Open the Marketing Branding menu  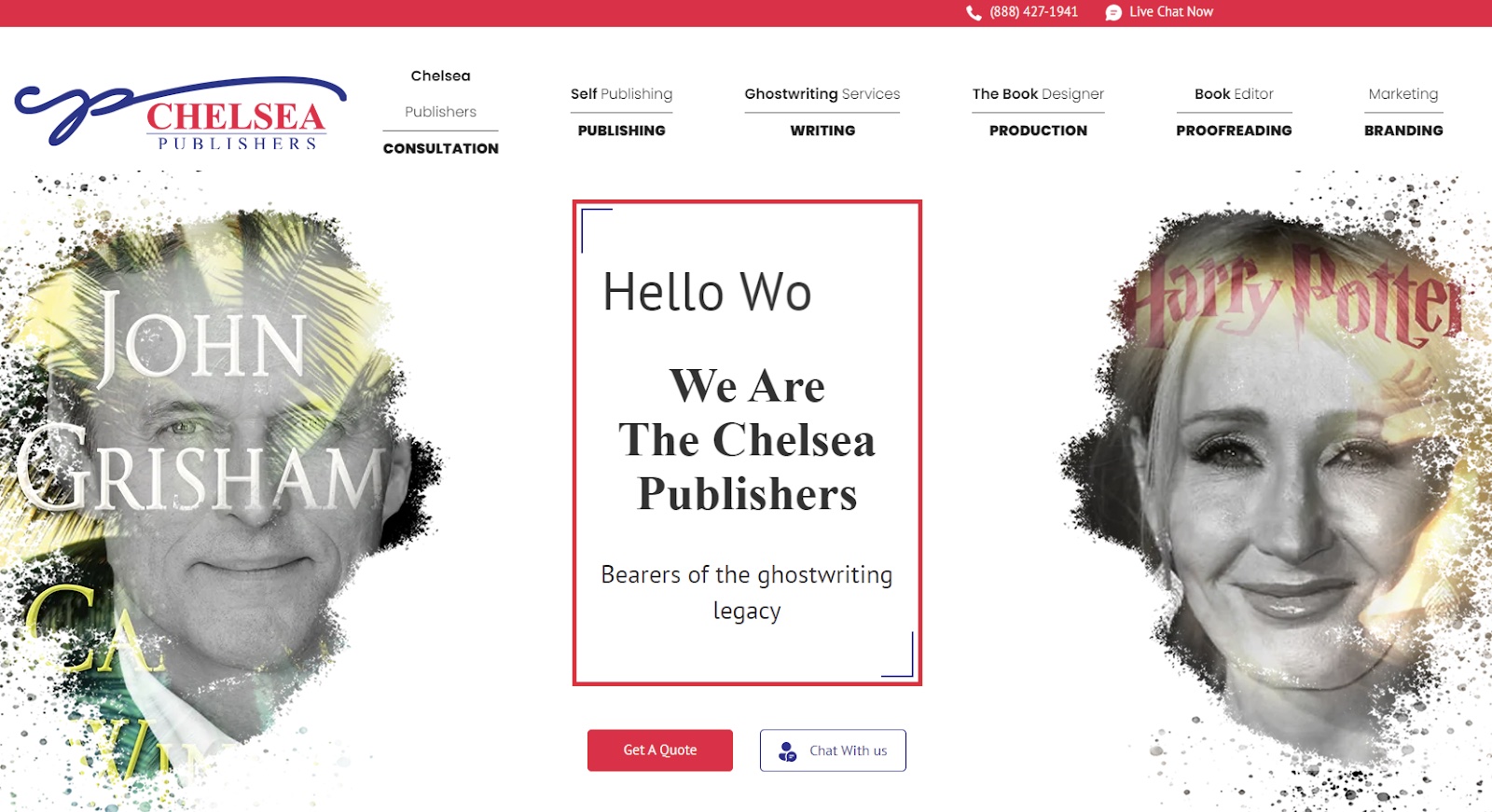[x=1403, y=112]
